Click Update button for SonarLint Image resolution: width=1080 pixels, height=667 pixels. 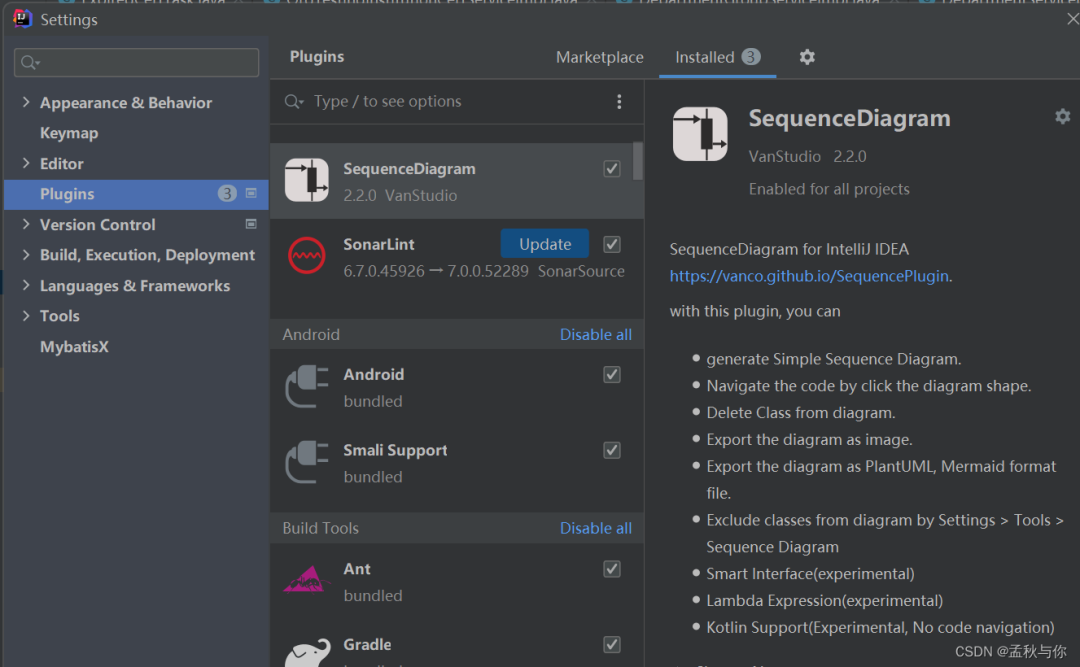click(x=545, y=244)
